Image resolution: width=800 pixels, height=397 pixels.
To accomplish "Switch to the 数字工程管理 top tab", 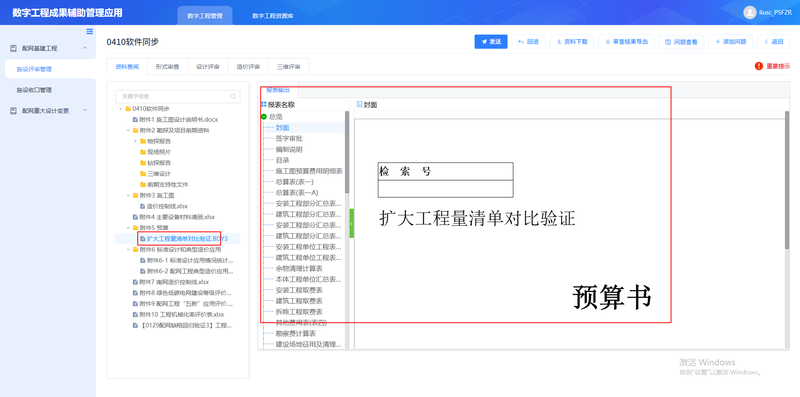I will tap(205, 16).
